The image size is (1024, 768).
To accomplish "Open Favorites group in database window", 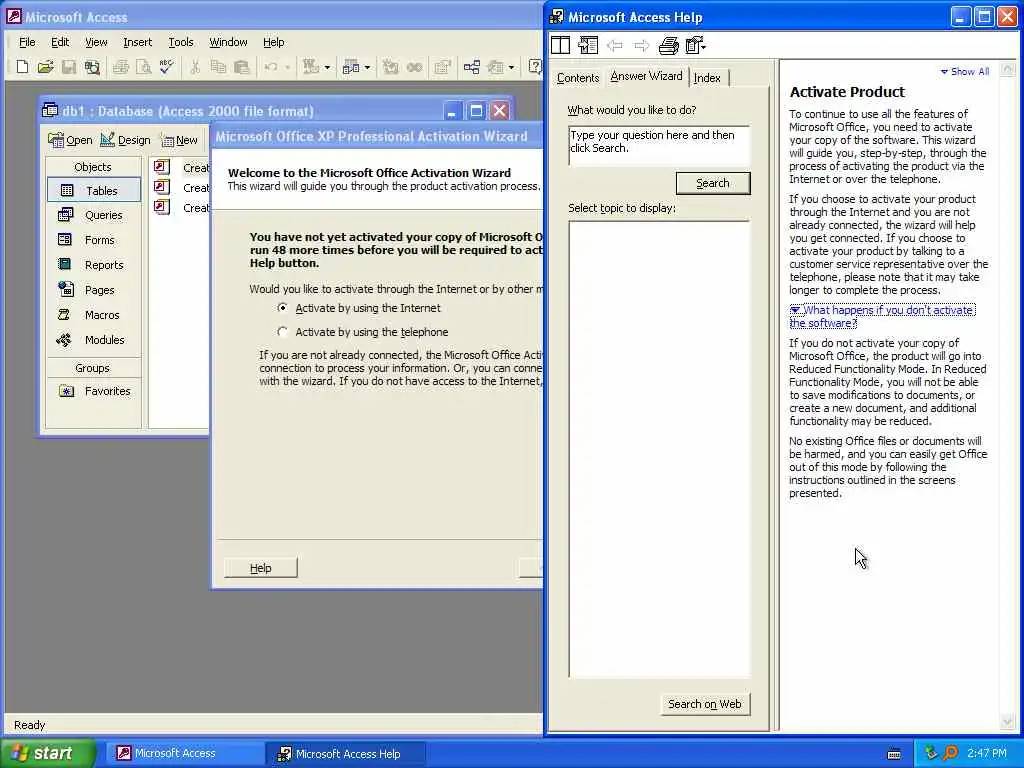I will (x=94, y=391).
